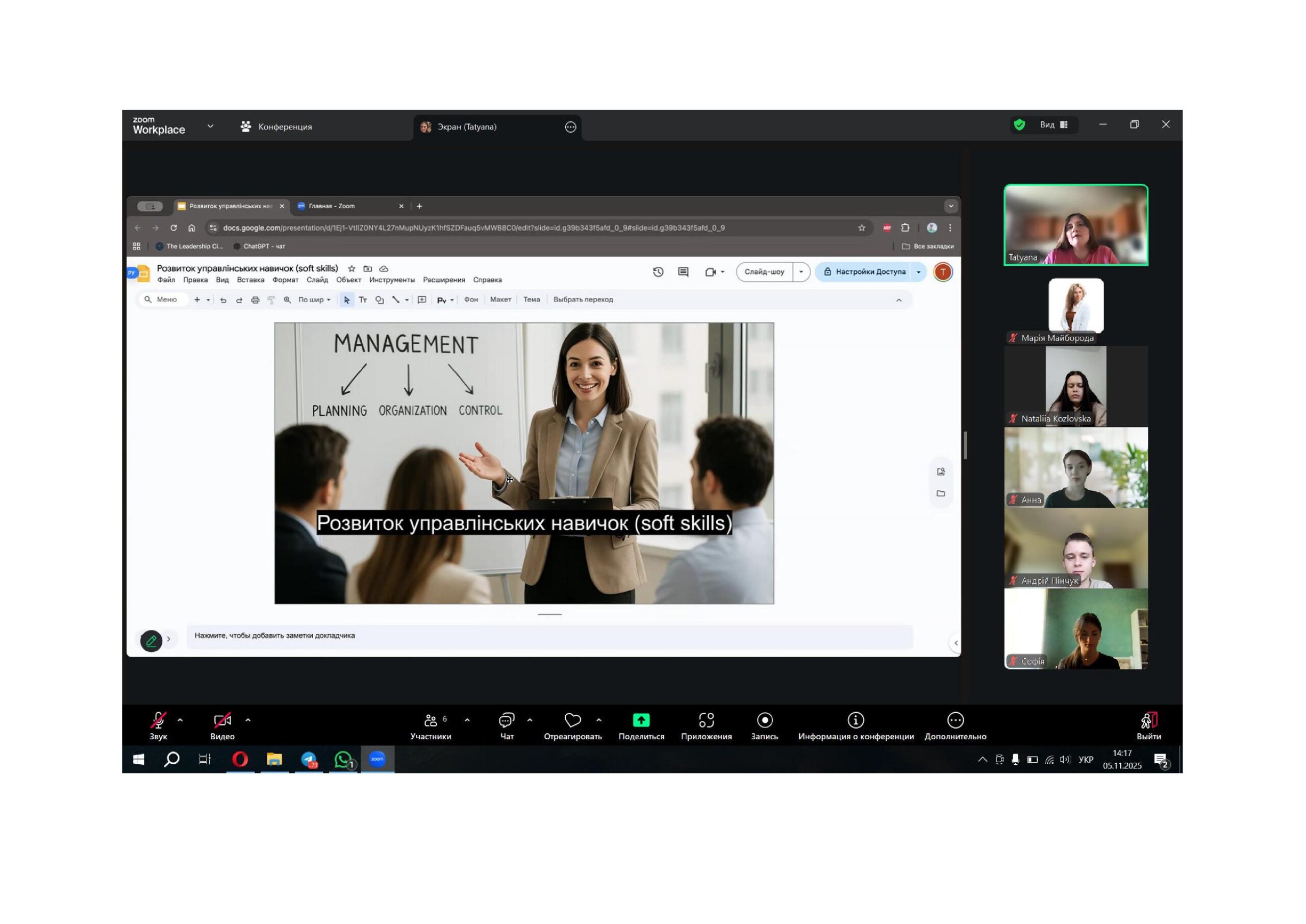This screenshot has height=924, width=1306.
Task: Click the More (Дополнительно) ellipsis icon
Action: coord(955,720)
